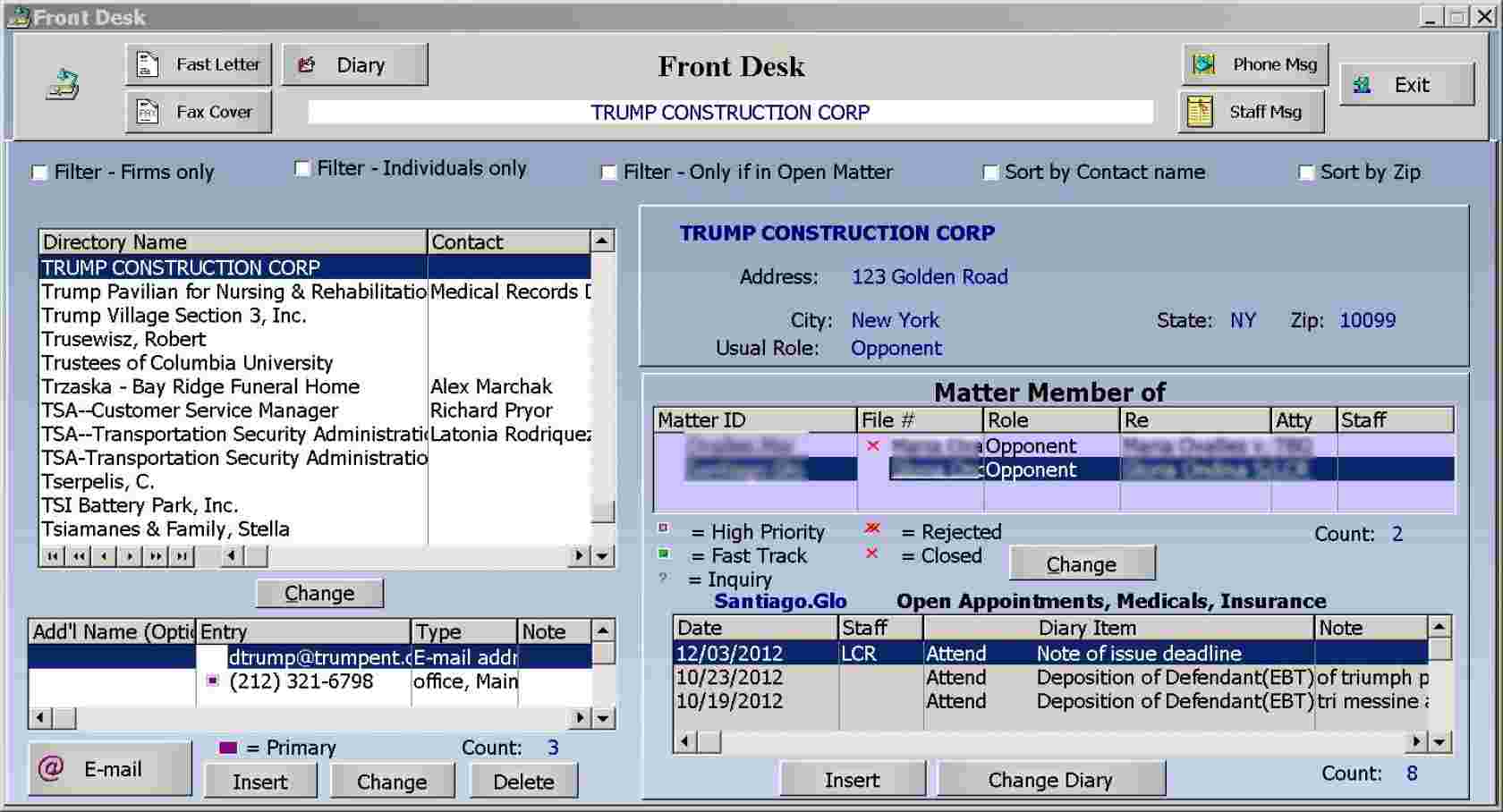Go to previous record in directory list
The width and height of the screenshot is (1503, 812).
tap(105, 556)
